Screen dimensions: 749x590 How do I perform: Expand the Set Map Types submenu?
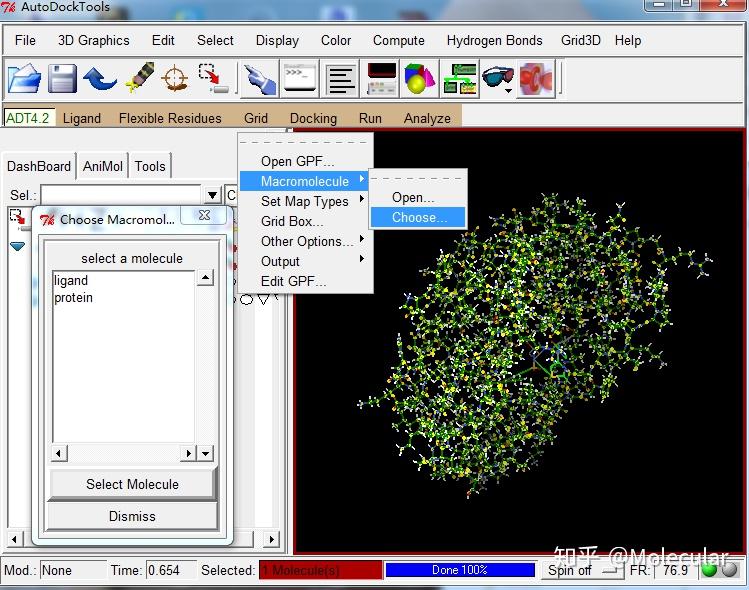tap(305, 201)
